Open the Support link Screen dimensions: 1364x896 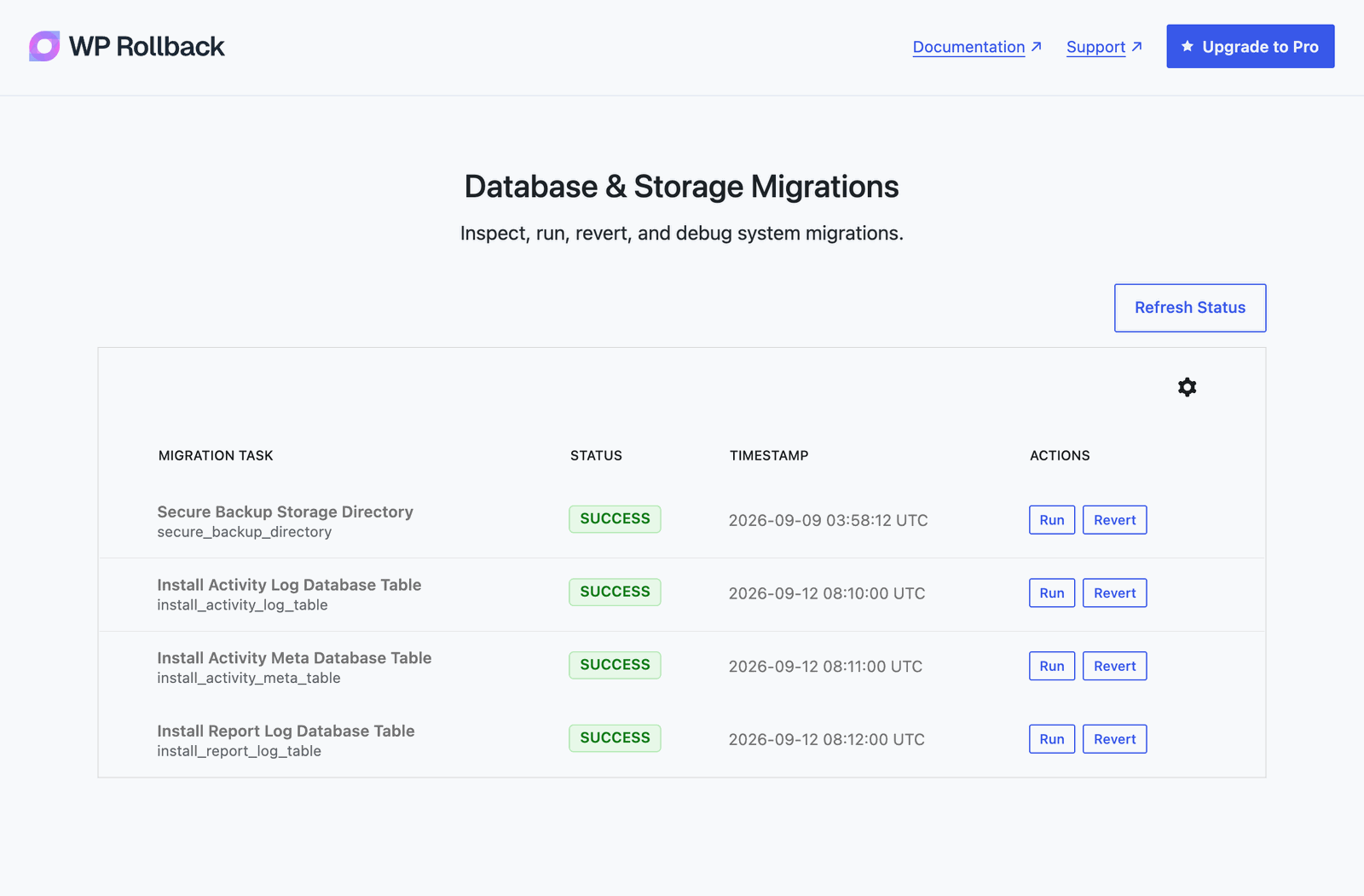1104,47
